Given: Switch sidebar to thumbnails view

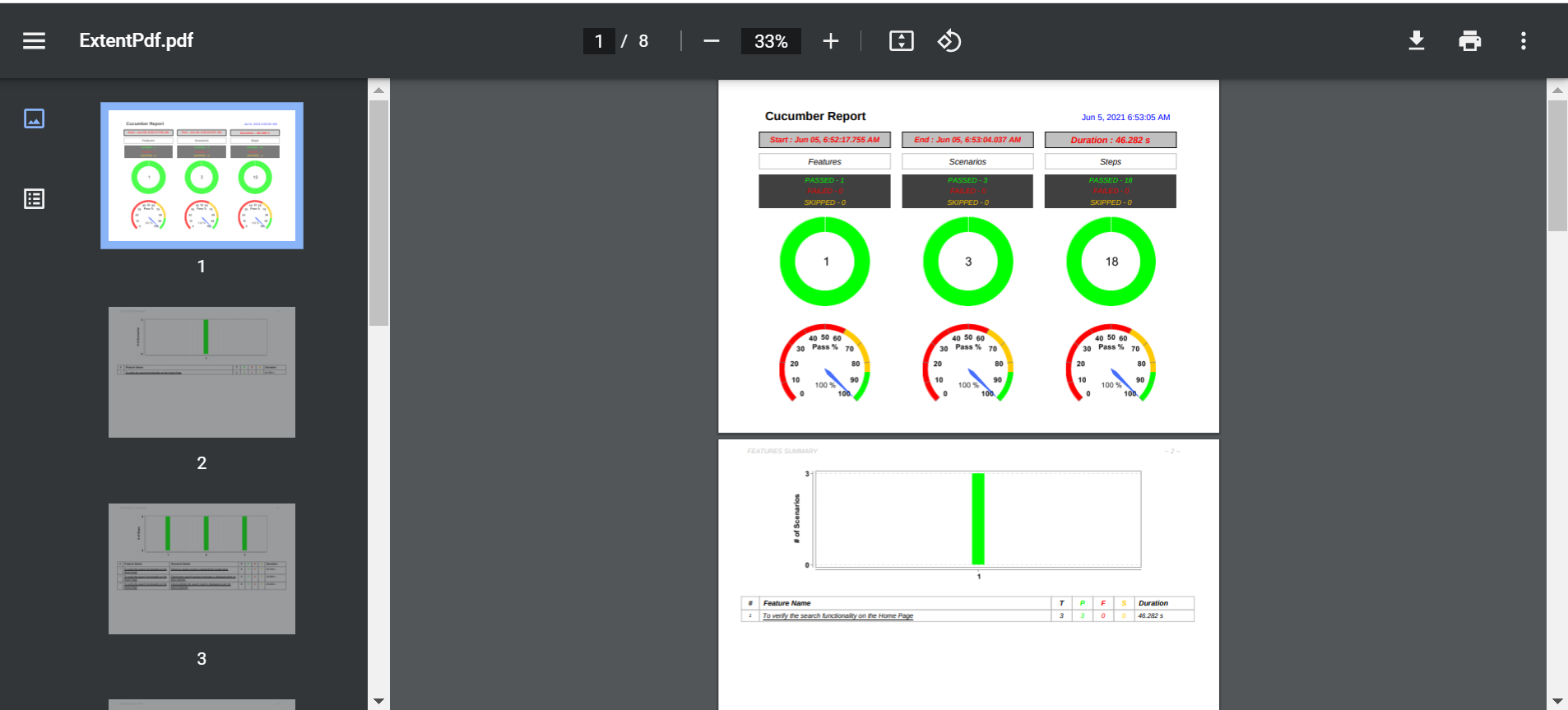Looking at the screenshot, I should (34, 118).
